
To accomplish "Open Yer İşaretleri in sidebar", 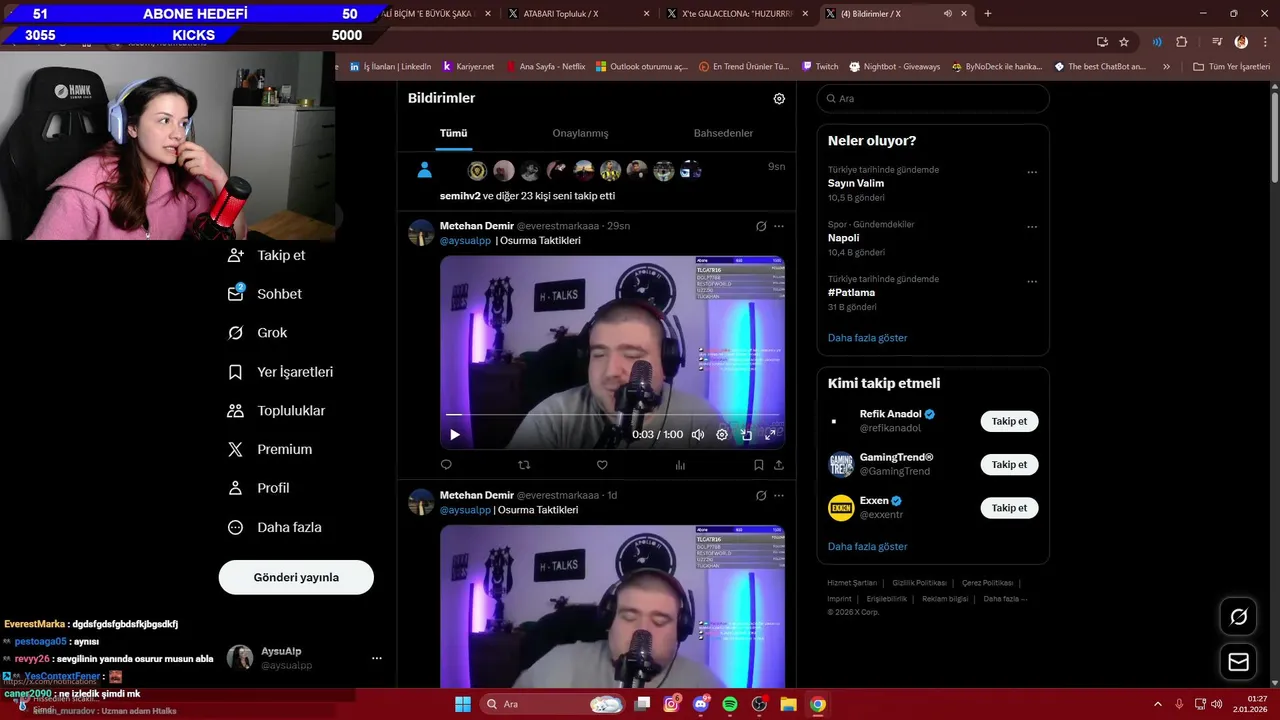I will pyautogui.click(x=281, y=372).
